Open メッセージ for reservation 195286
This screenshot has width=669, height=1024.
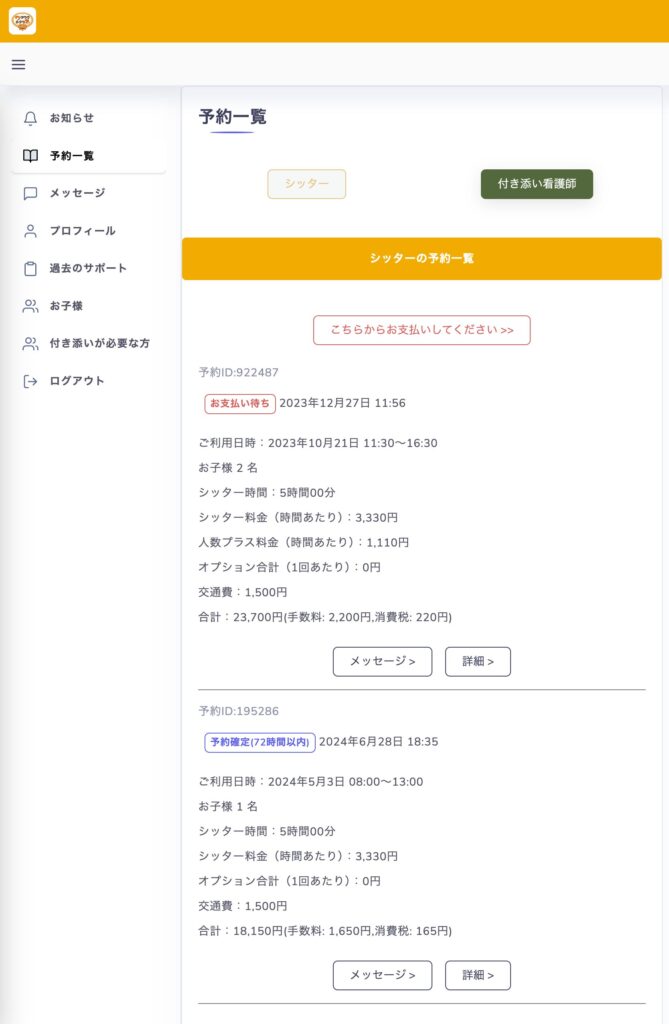pyautogui.click(x=382, y=975)
